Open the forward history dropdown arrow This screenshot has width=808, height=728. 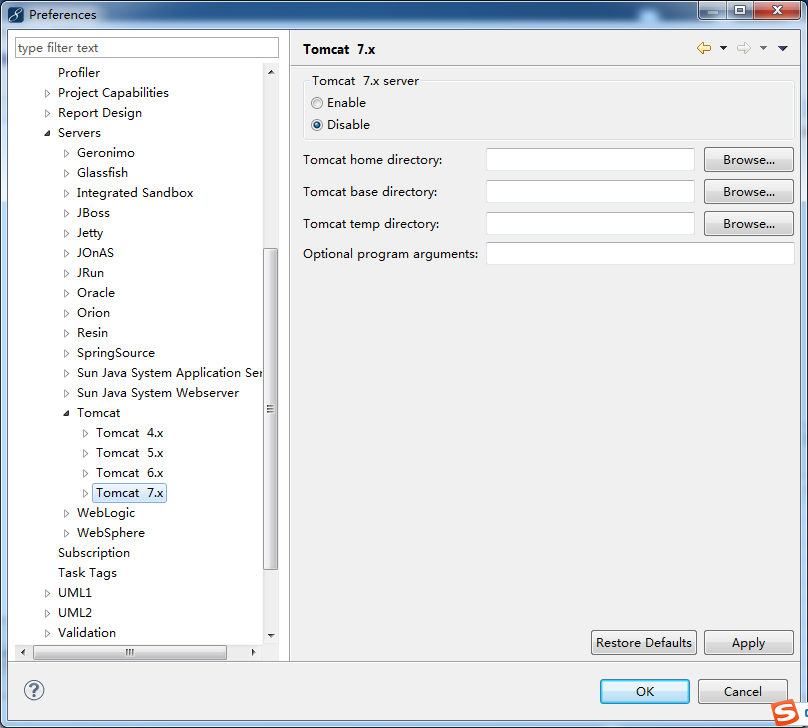[764, 48]
